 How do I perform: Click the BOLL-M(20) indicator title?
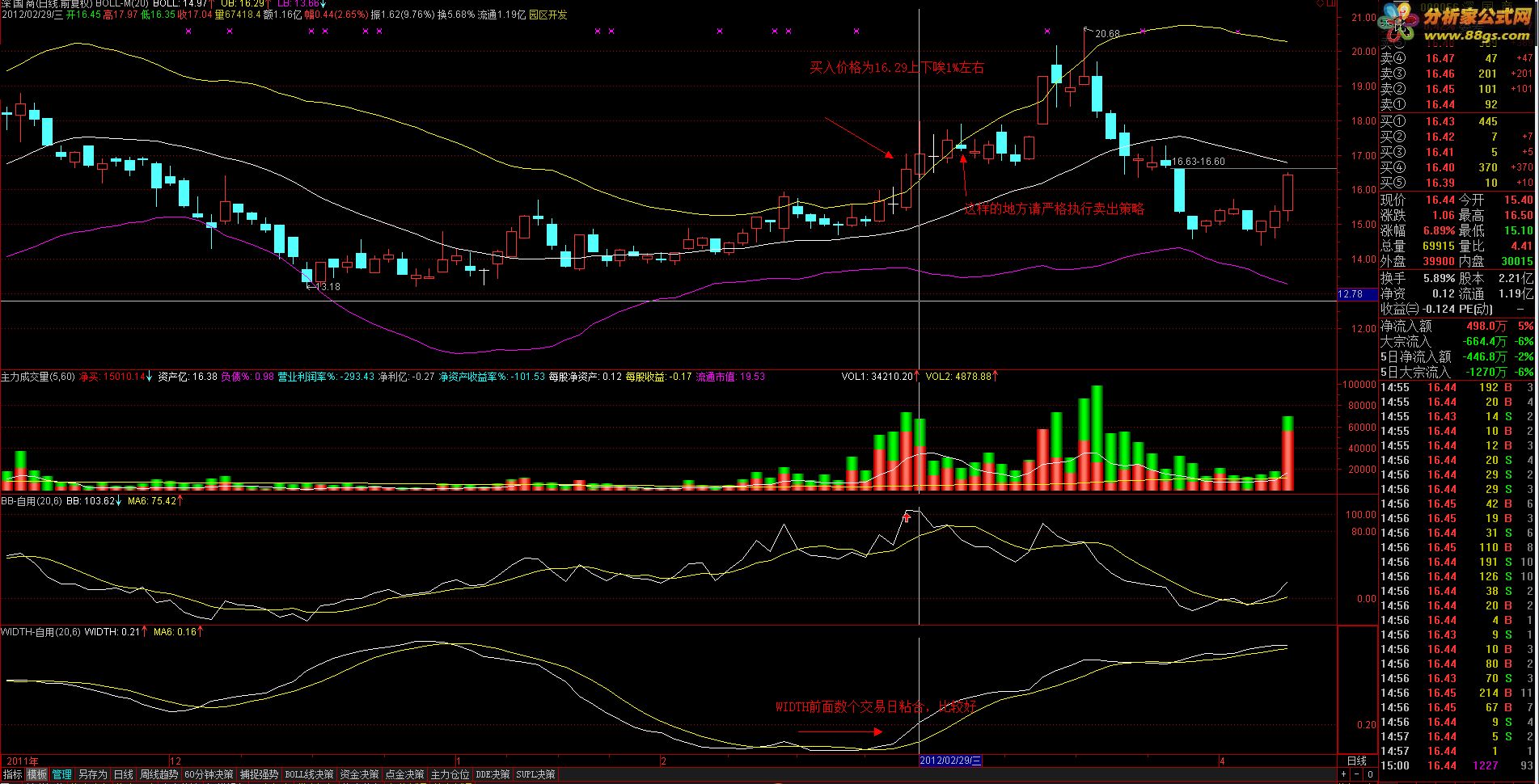(122, 4)
